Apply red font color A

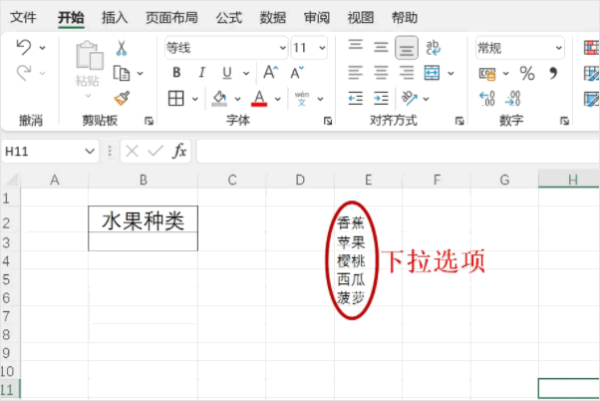point(259,98)
